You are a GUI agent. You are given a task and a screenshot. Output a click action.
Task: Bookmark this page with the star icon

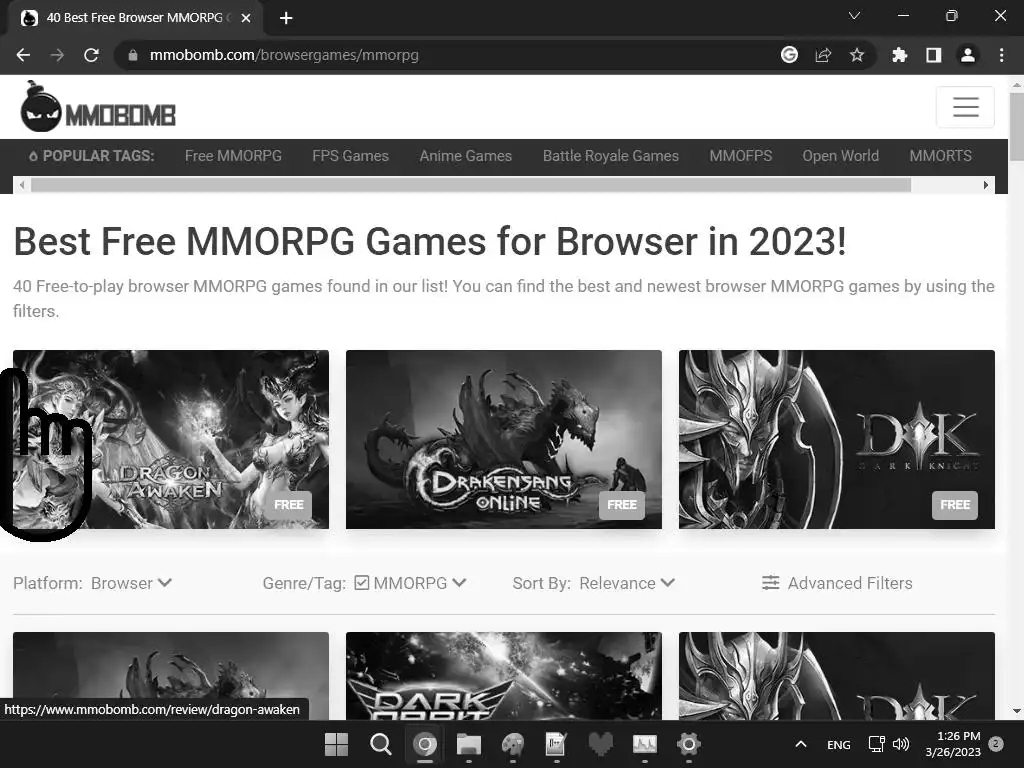[857, 56]
